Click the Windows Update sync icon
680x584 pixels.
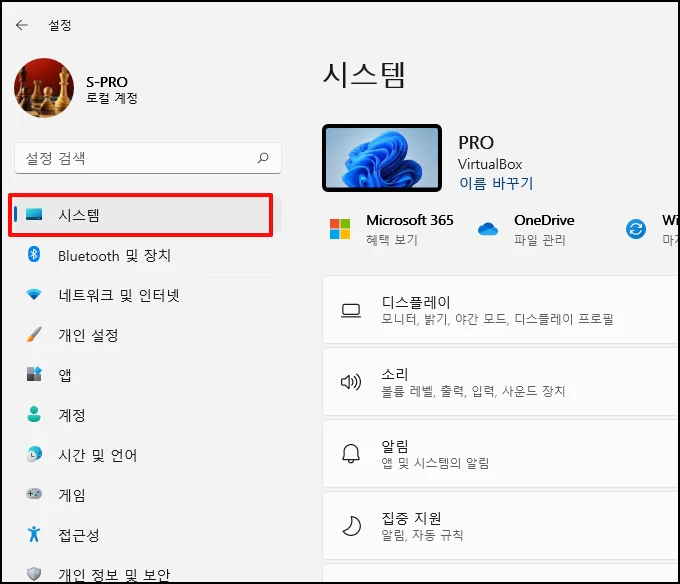636,229
